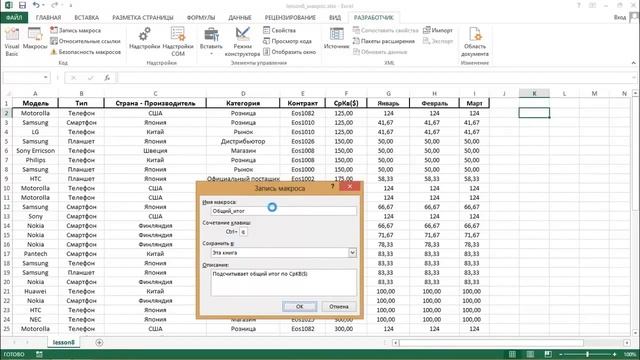The width and height of the screenshot is (640, 360).
Task: Switch to Normal view
Action: click(x=512, y=354)
